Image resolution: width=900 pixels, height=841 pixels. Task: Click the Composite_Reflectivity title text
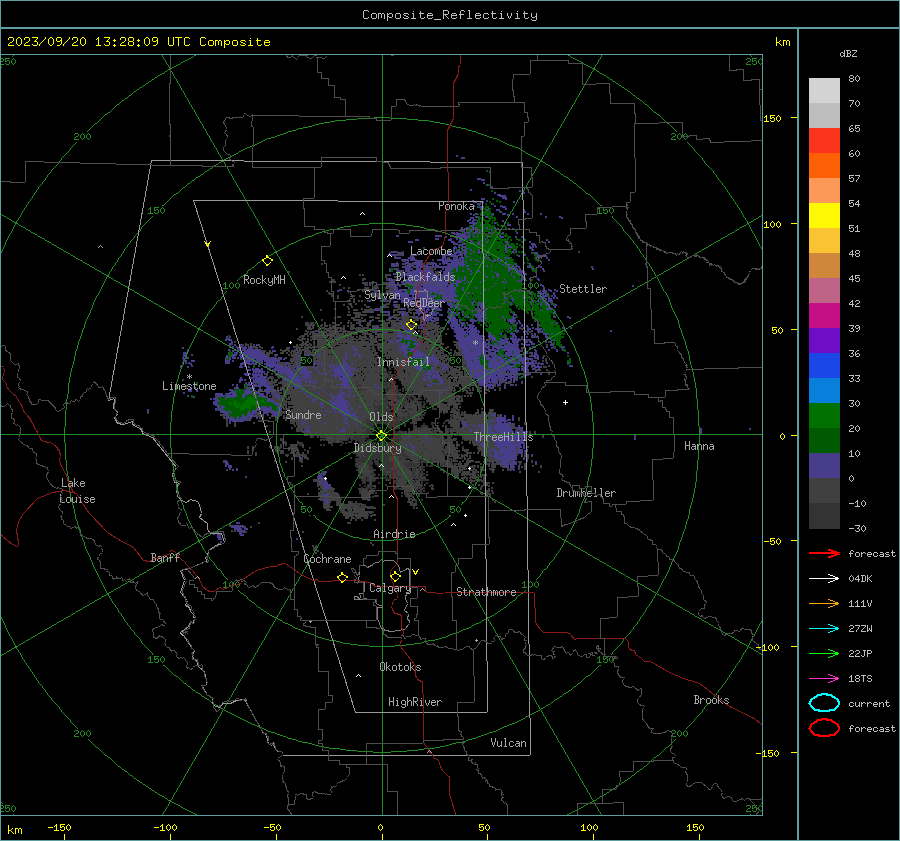click(x=449, y=15)
